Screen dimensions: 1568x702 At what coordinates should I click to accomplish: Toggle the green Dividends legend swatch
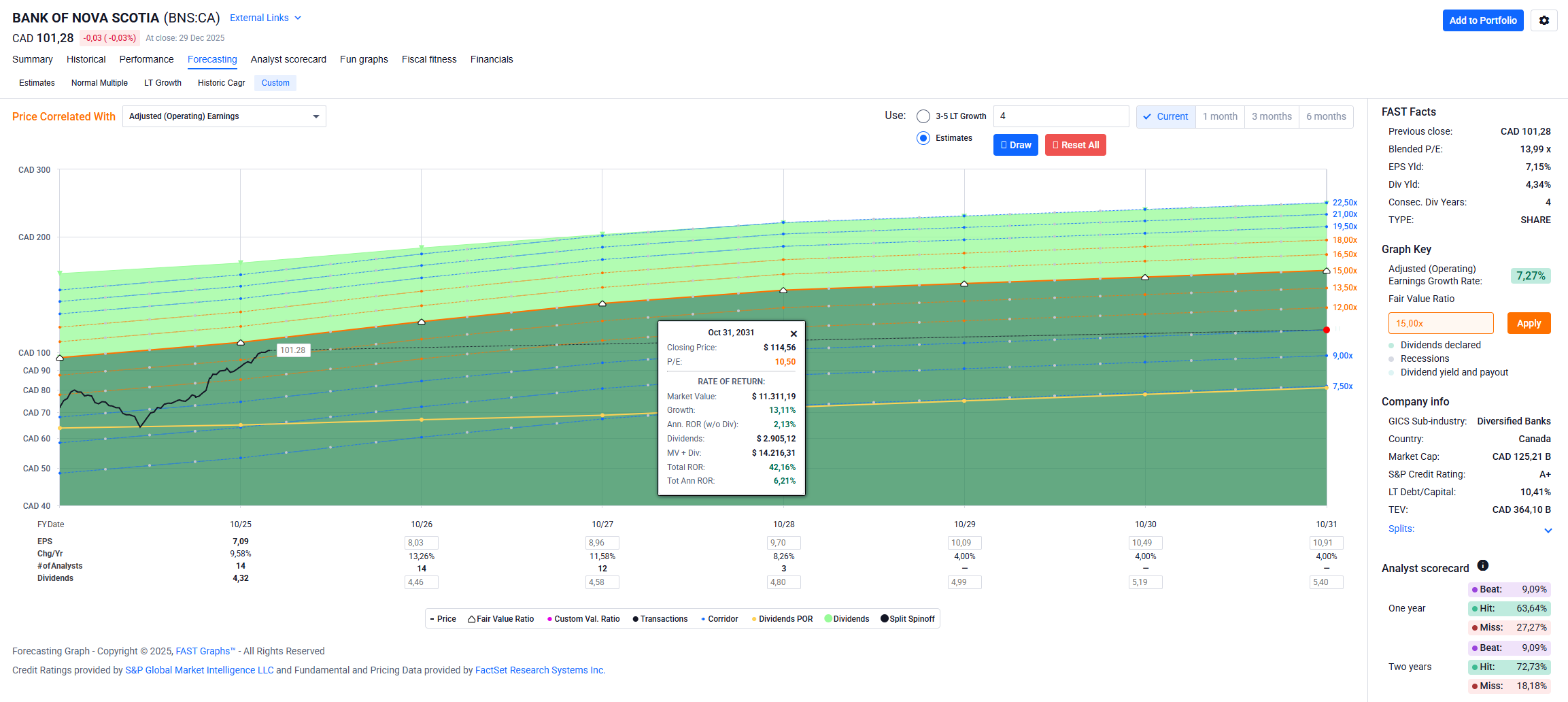pos(828,619)
